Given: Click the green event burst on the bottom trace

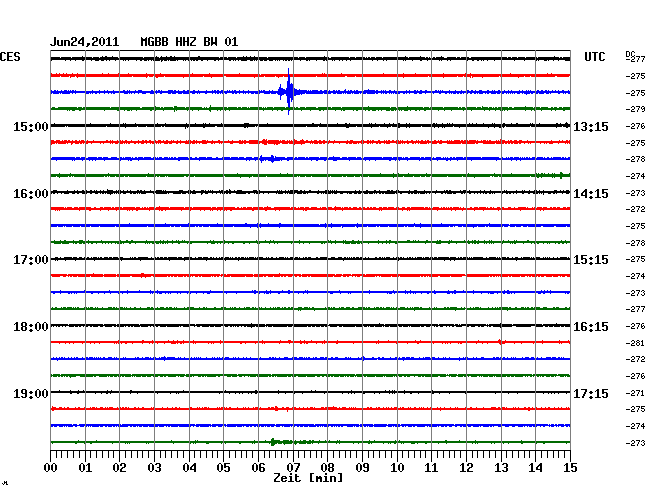Looking at the screenshot, I should pos(274,442).
